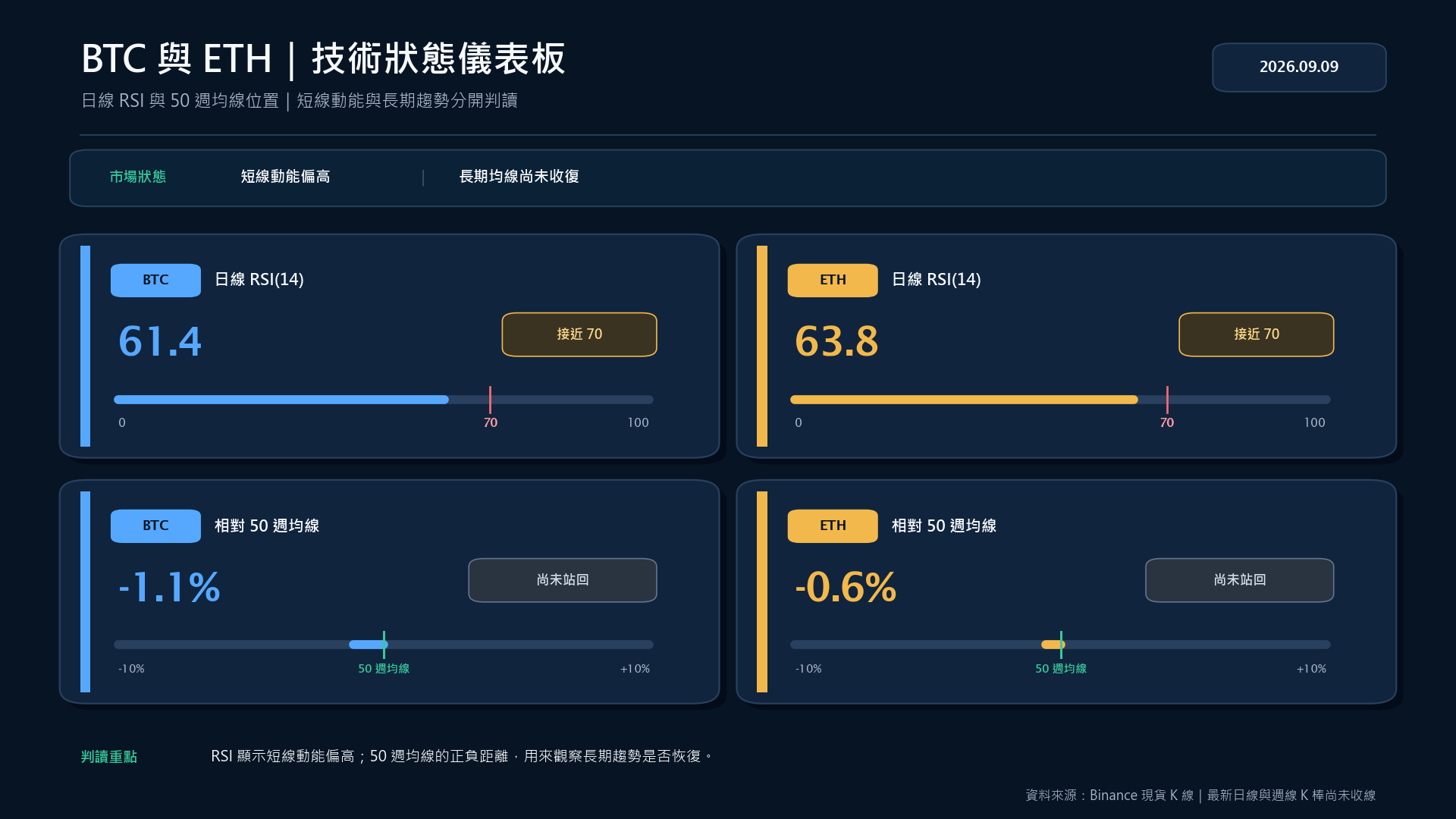Click the +10% scale label in the ETH card
1456x819 pixels.
click(1311, 669)
